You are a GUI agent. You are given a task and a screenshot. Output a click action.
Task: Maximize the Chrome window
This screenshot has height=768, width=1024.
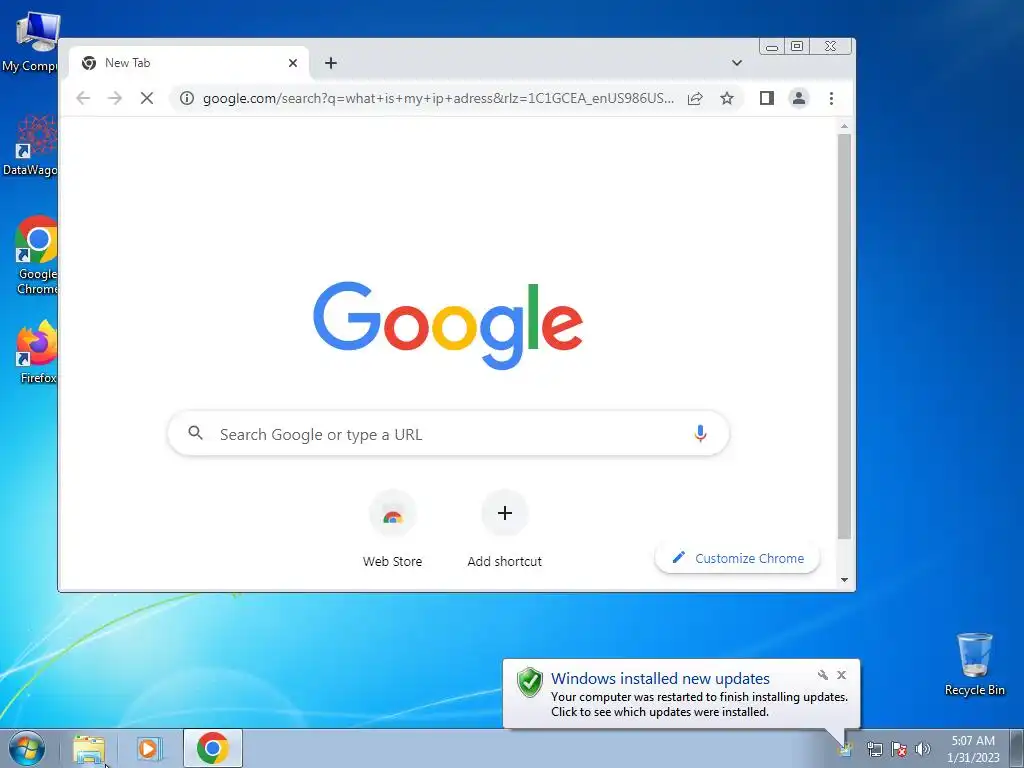(x=797, y=46)
